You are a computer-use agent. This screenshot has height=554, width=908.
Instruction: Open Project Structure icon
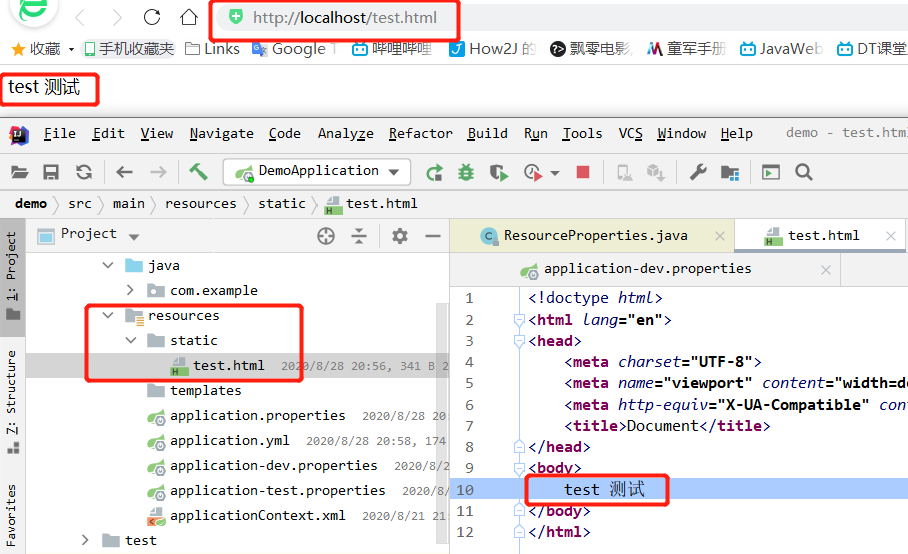(x=730, y=172)
